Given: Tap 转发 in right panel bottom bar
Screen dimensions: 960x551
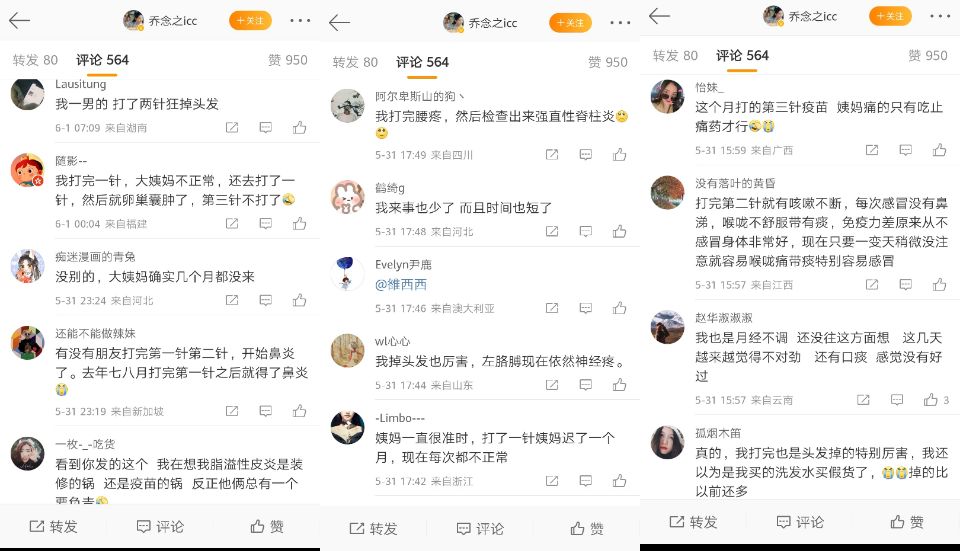Looking at the screenshot, I should coord(693,522).
